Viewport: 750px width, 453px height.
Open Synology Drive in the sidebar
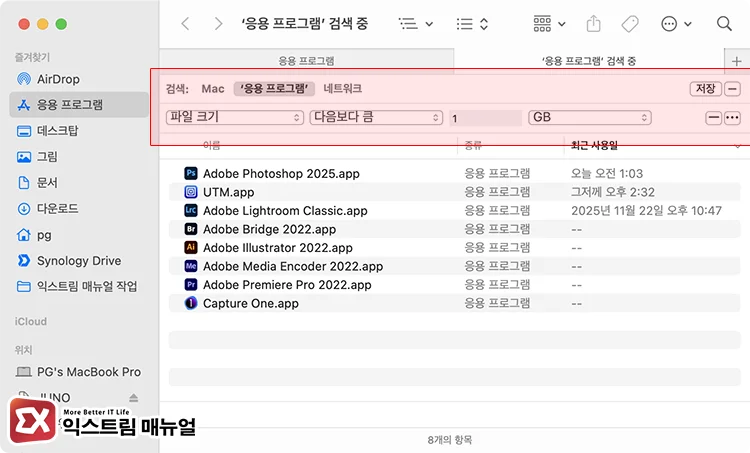(x=68, y=261)
